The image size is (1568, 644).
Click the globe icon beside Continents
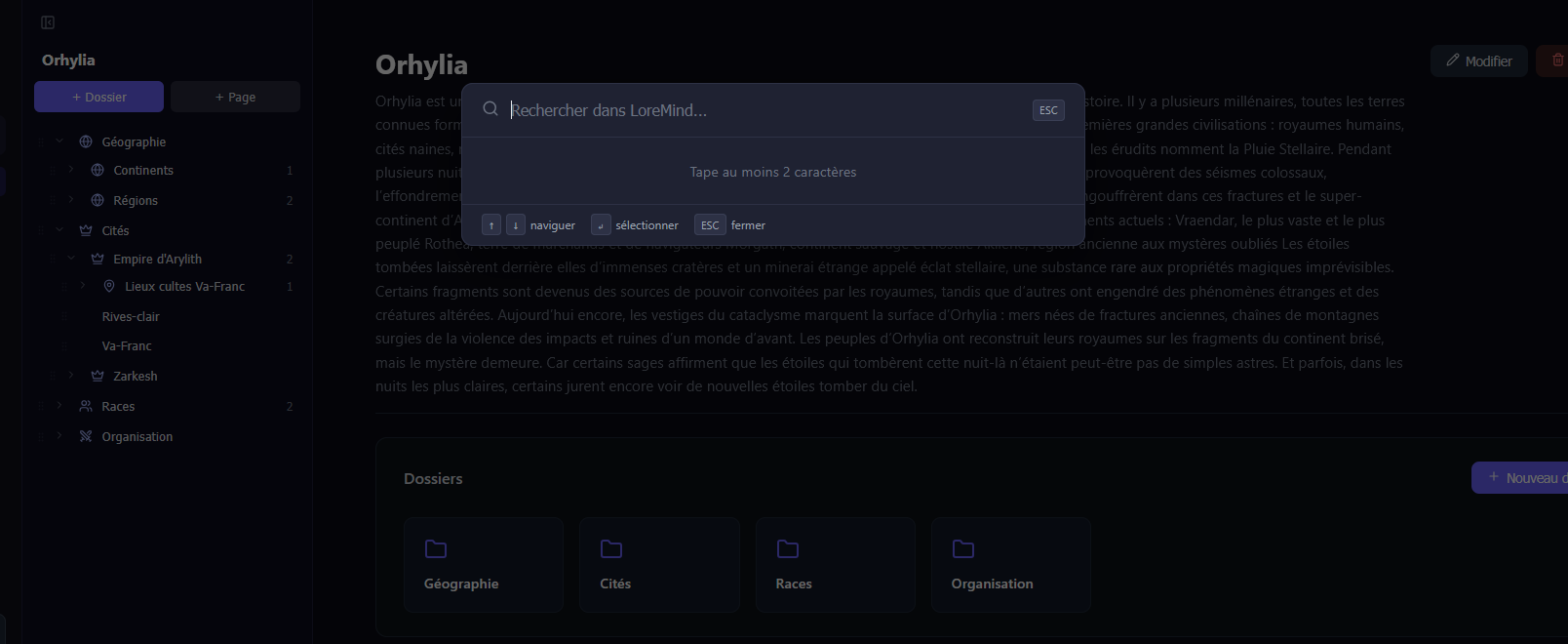[98, 170]
